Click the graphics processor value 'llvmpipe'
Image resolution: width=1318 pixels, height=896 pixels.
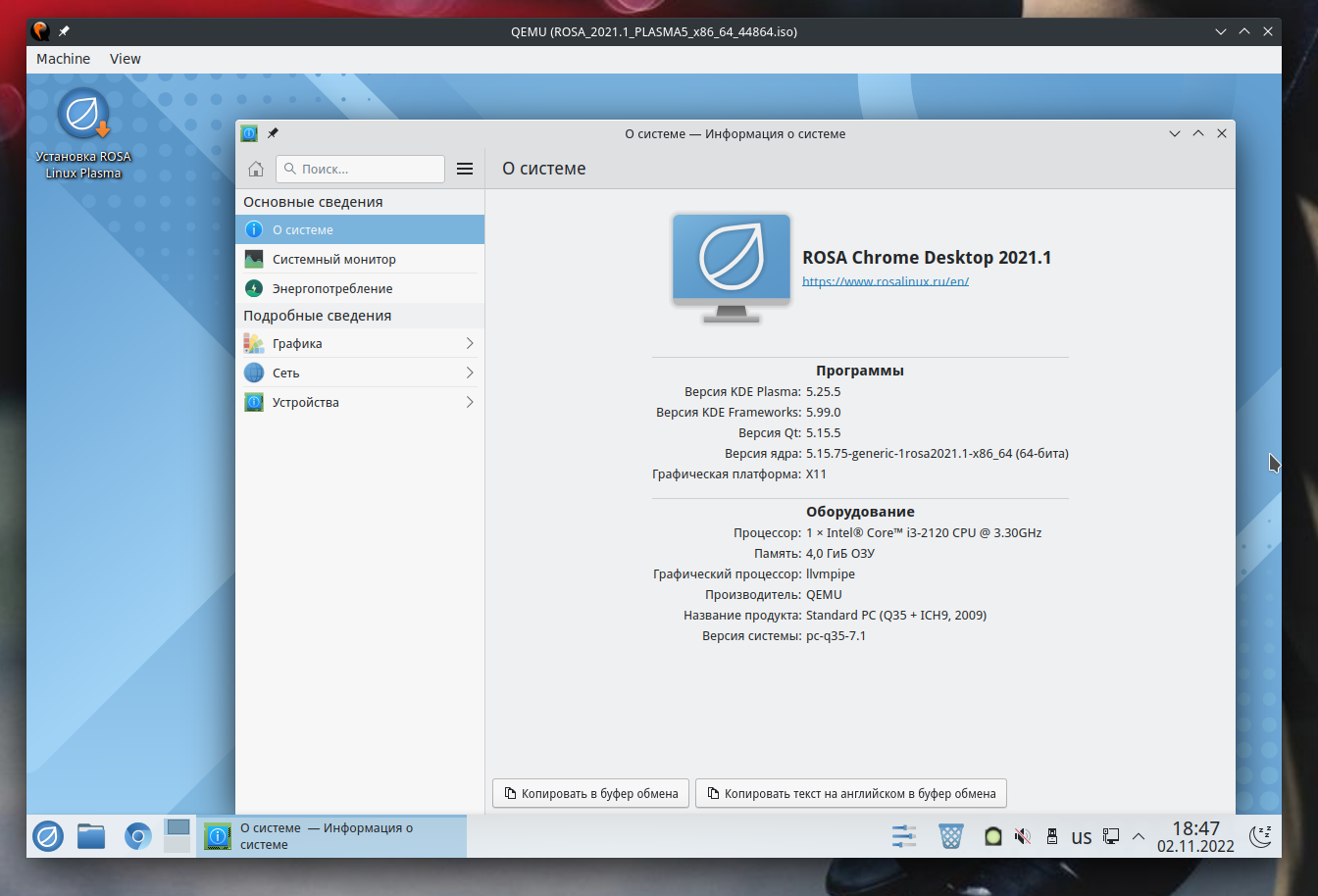coord(831,574)
